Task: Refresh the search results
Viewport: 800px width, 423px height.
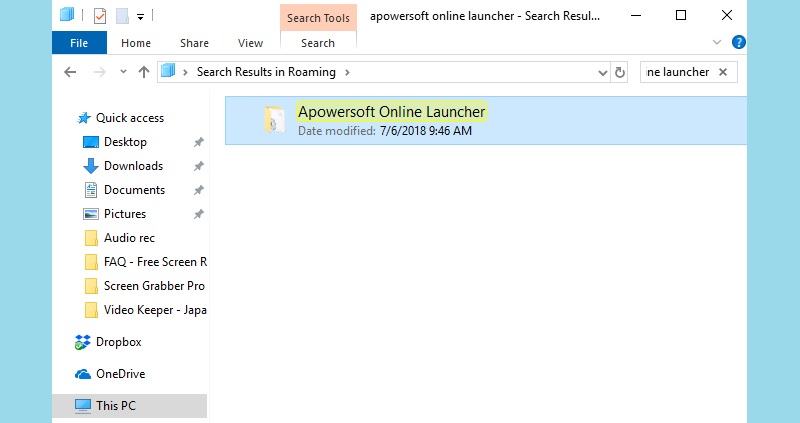Action: [x=620, y=72]
